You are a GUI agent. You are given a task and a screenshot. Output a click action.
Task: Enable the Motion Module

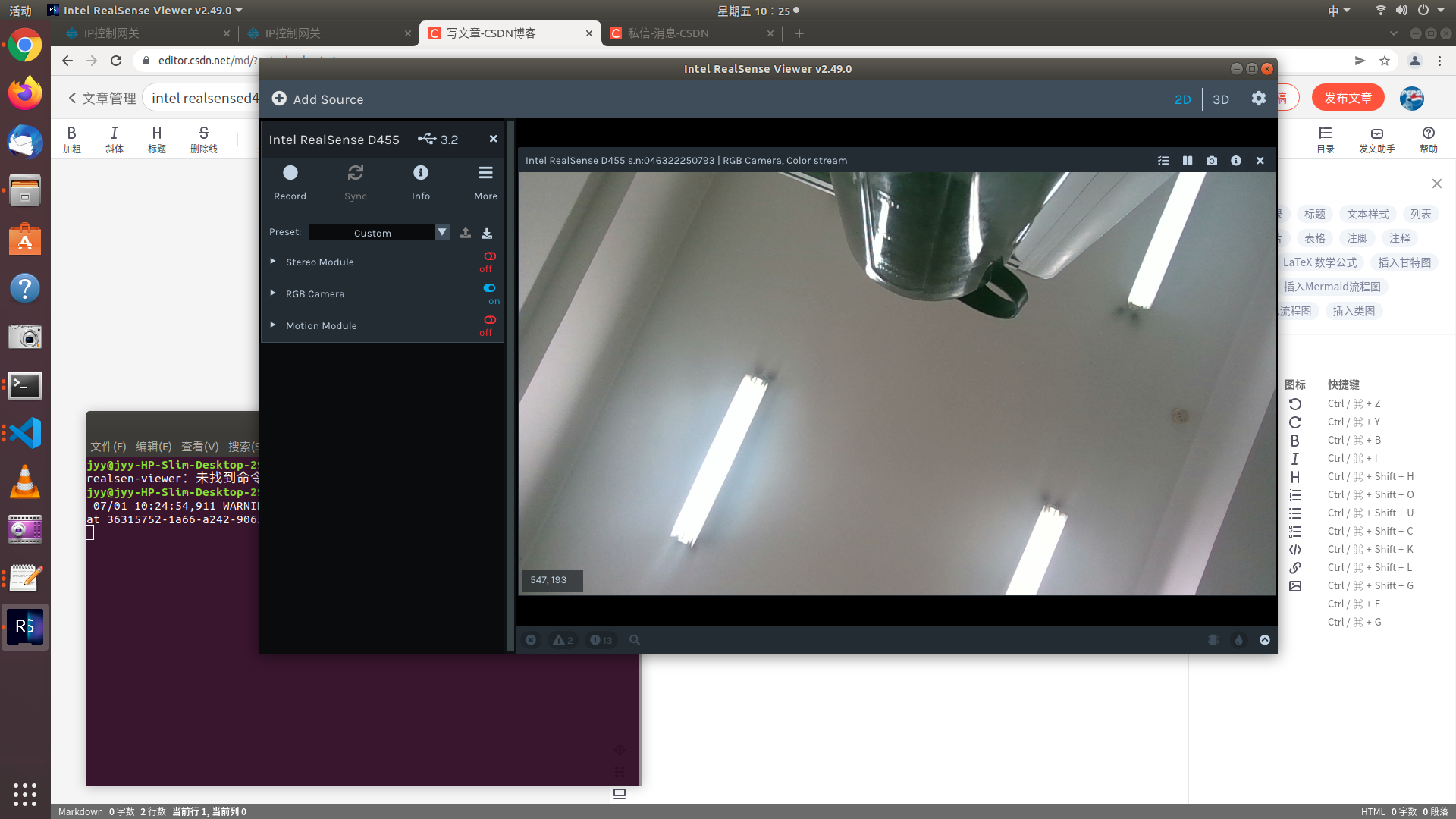point(489,320)
